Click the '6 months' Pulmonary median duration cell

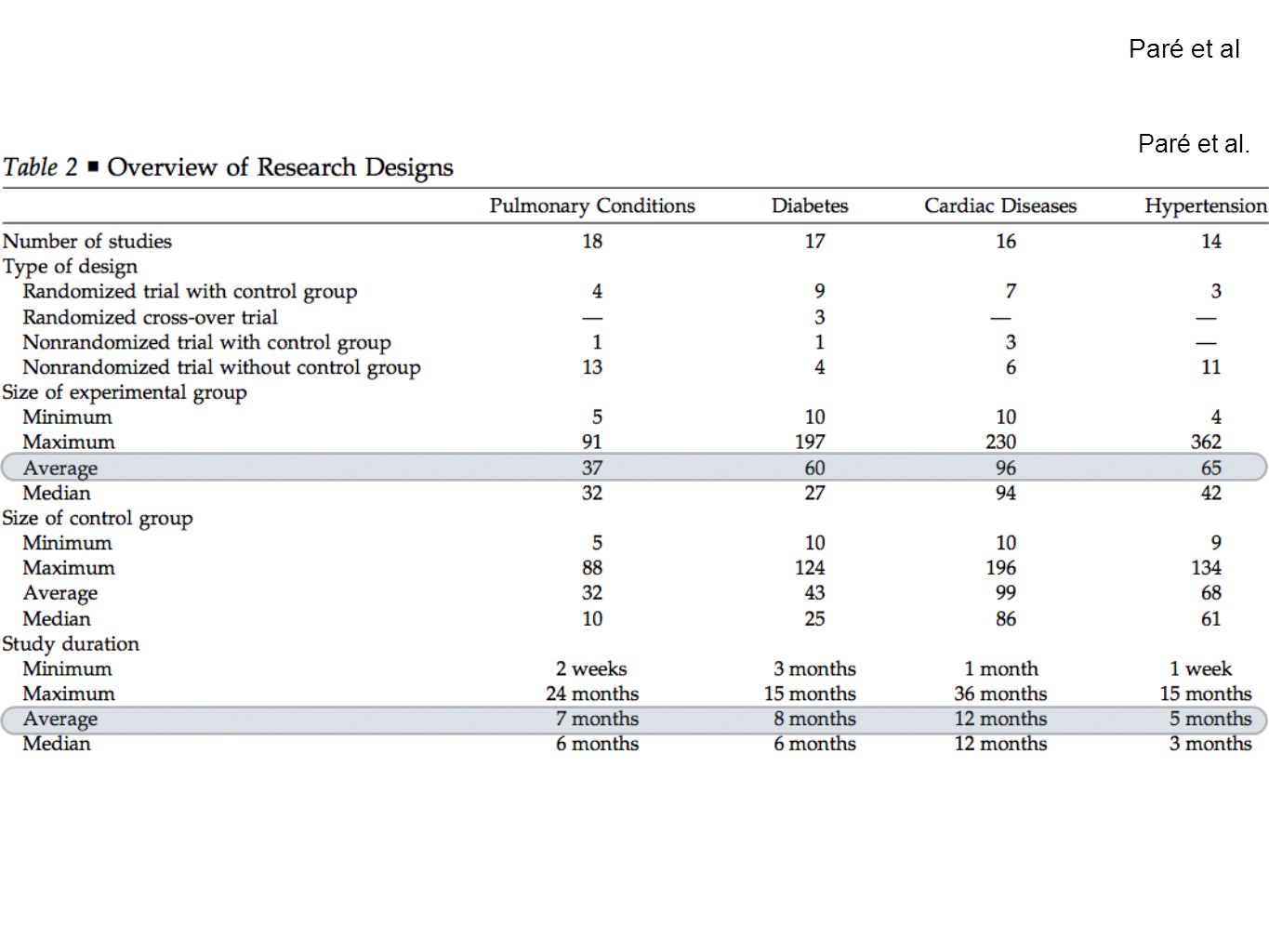[597, 744]
